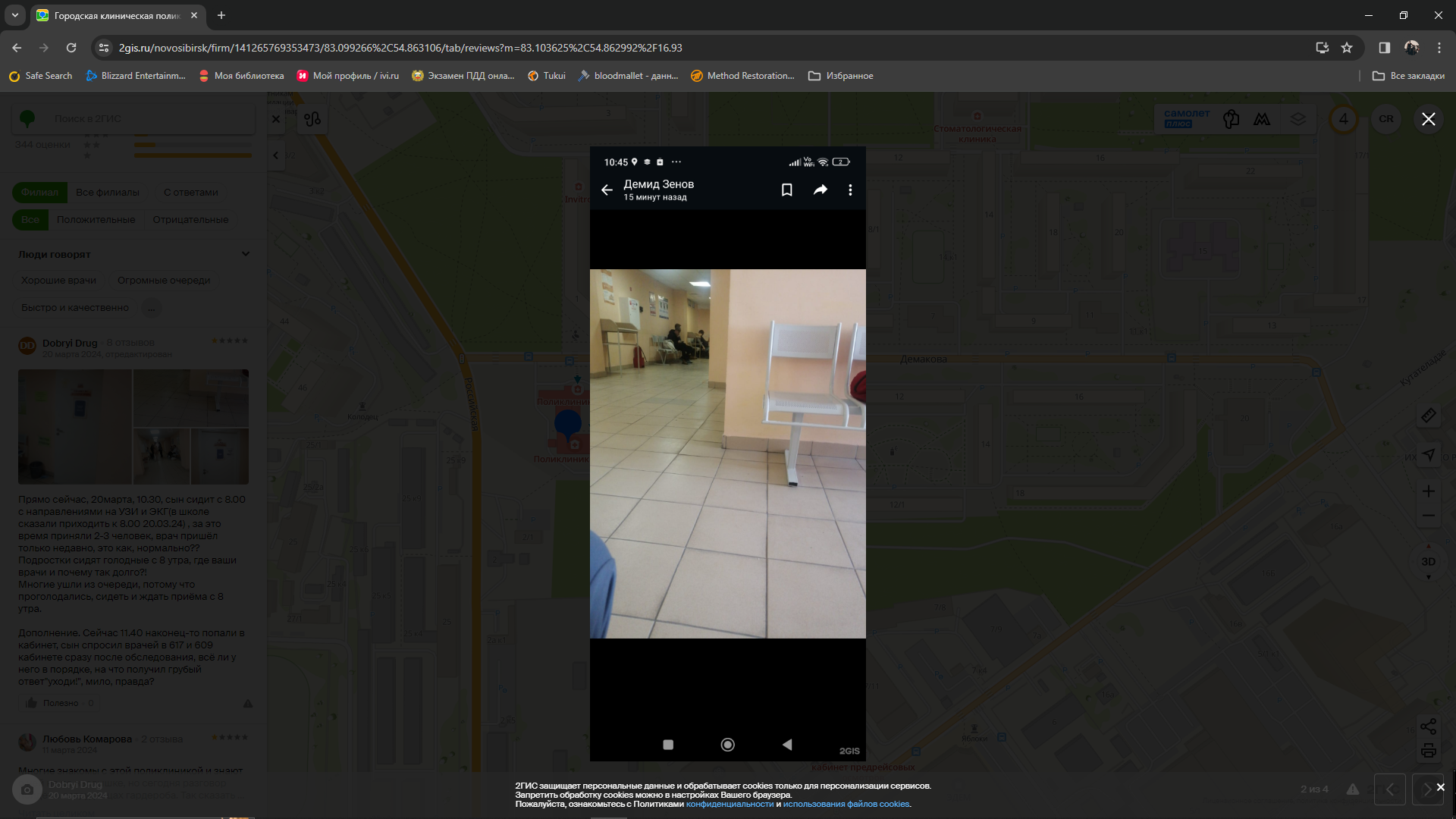Open the route builder icon next to search
Image resolution: width=1456 pixels, height=819 pixels.
pos(312,119)
